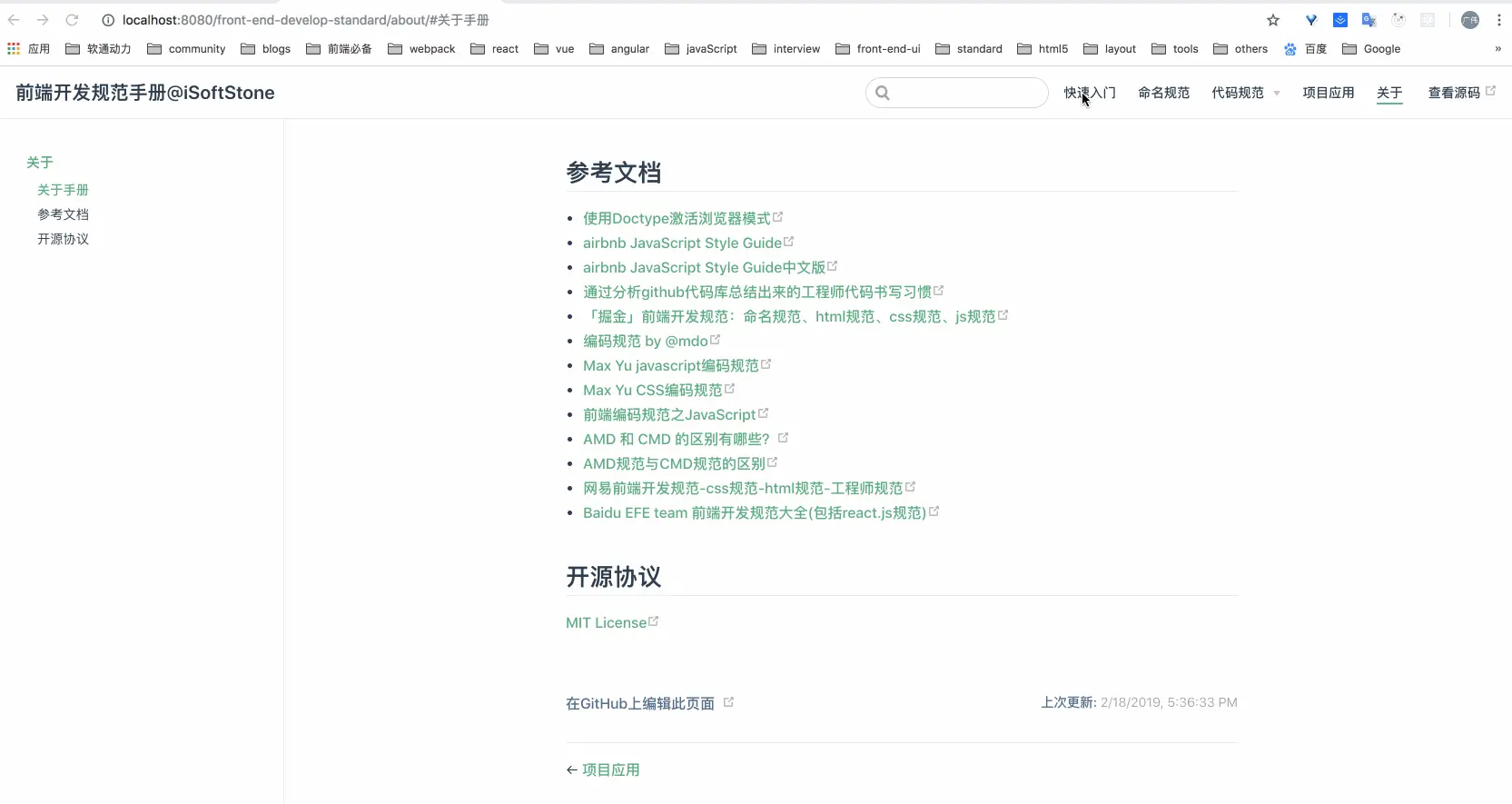Expand the 代码规范 dropdown menu
The height and width of the screenshot is (804, 1512).
(1246, 93)
